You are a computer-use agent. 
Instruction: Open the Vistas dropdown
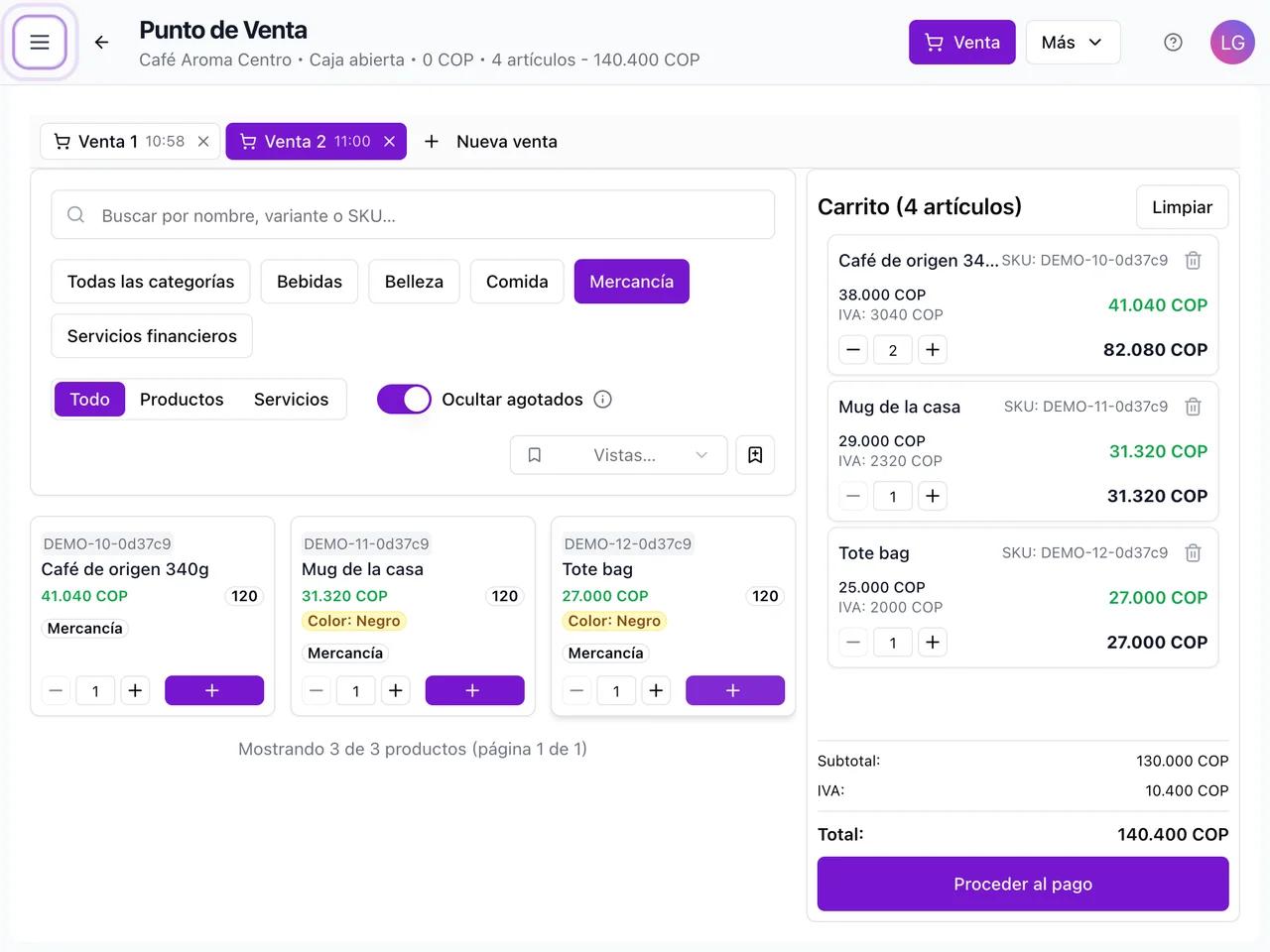pyautogui.click(x=619, y=455)
